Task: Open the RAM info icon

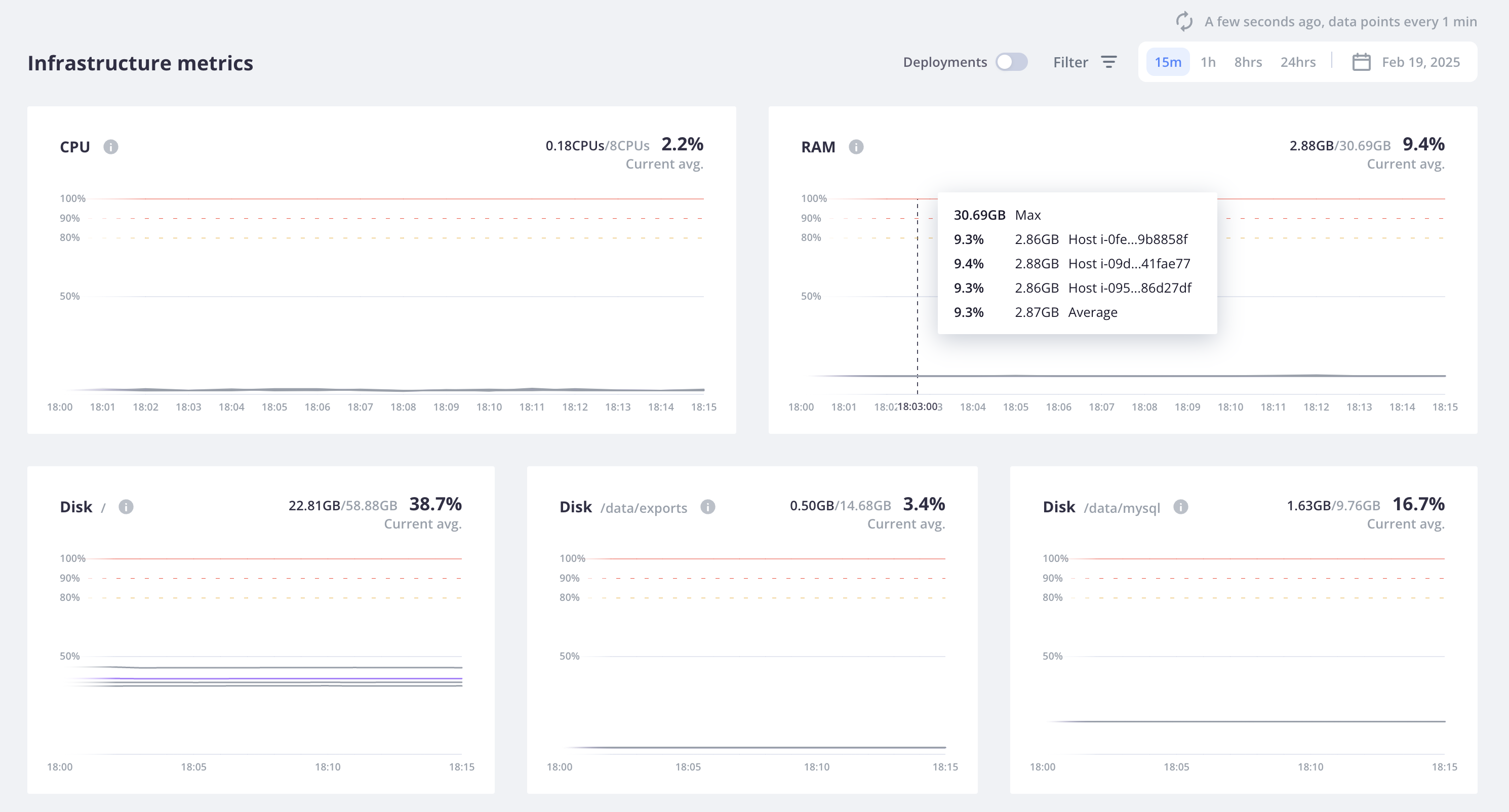Action: [856, 146]
